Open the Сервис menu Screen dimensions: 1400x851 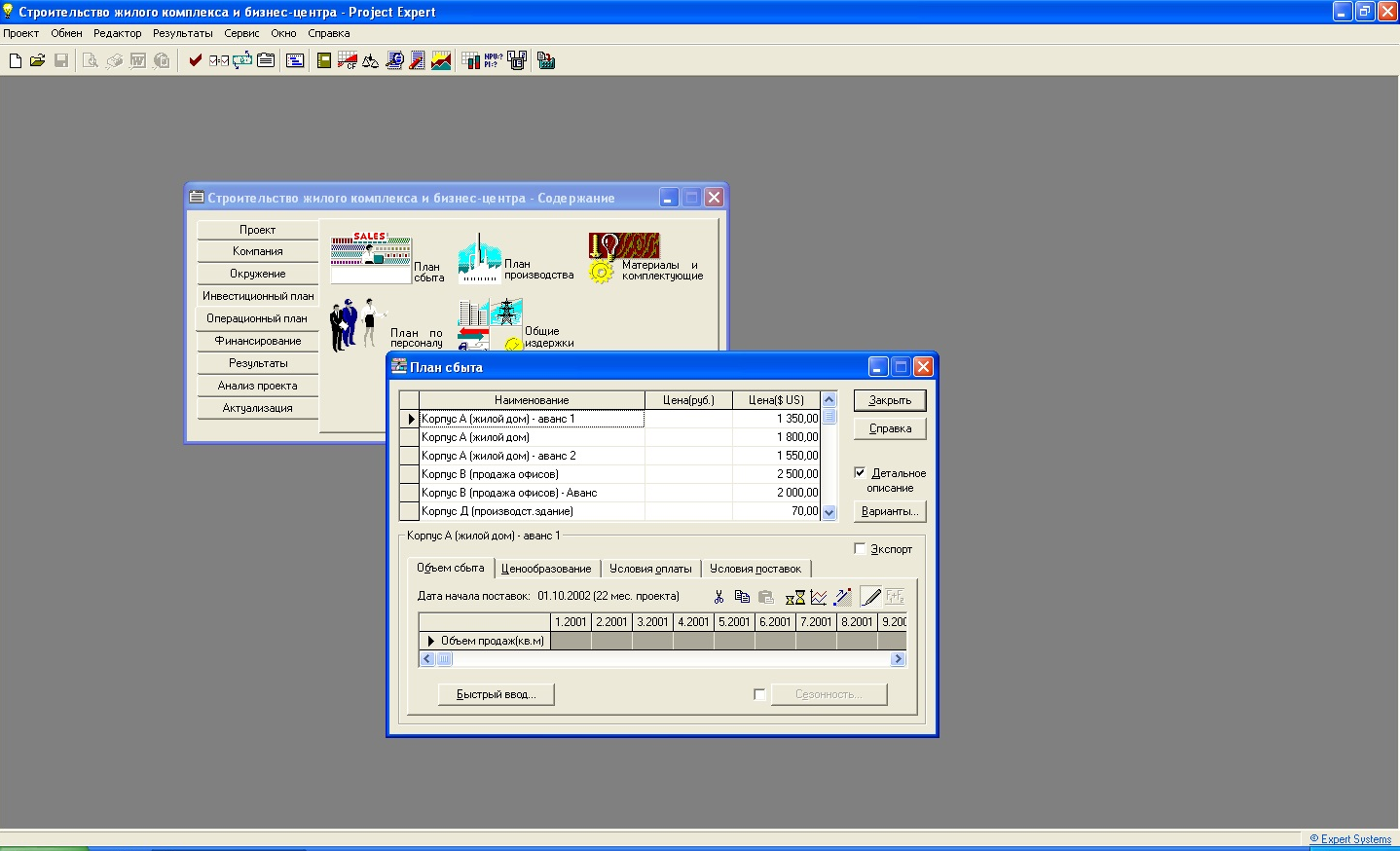(241, 33)
